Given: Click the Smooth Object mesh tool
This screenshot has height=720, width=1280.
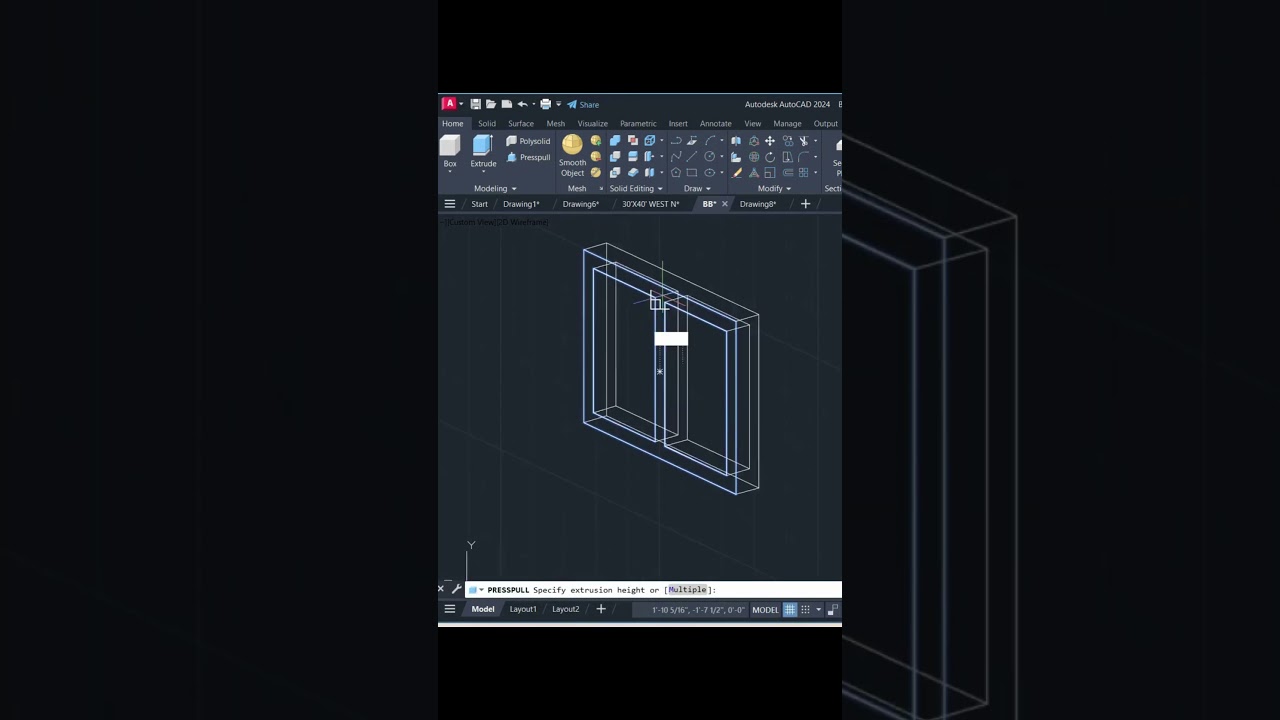Looking at the screenshot, I should [572, 156].
